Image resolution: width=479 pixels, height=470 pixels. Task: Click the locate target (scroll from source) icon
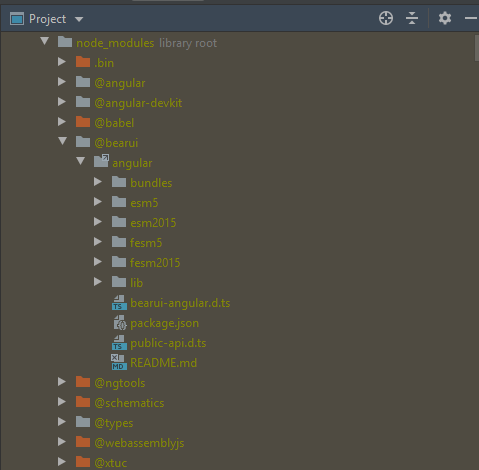tap(386, 18)
